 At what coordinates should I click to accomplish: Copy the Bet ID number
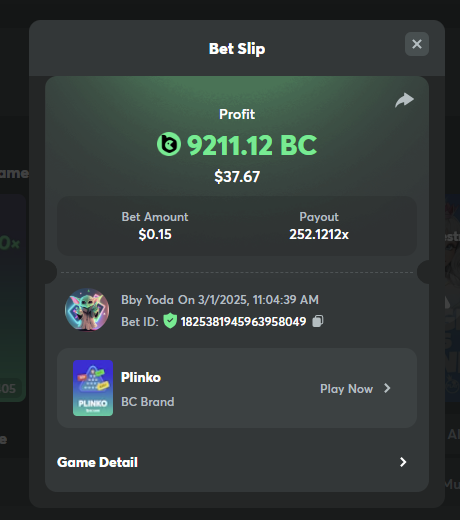click(x=318, y=321)
